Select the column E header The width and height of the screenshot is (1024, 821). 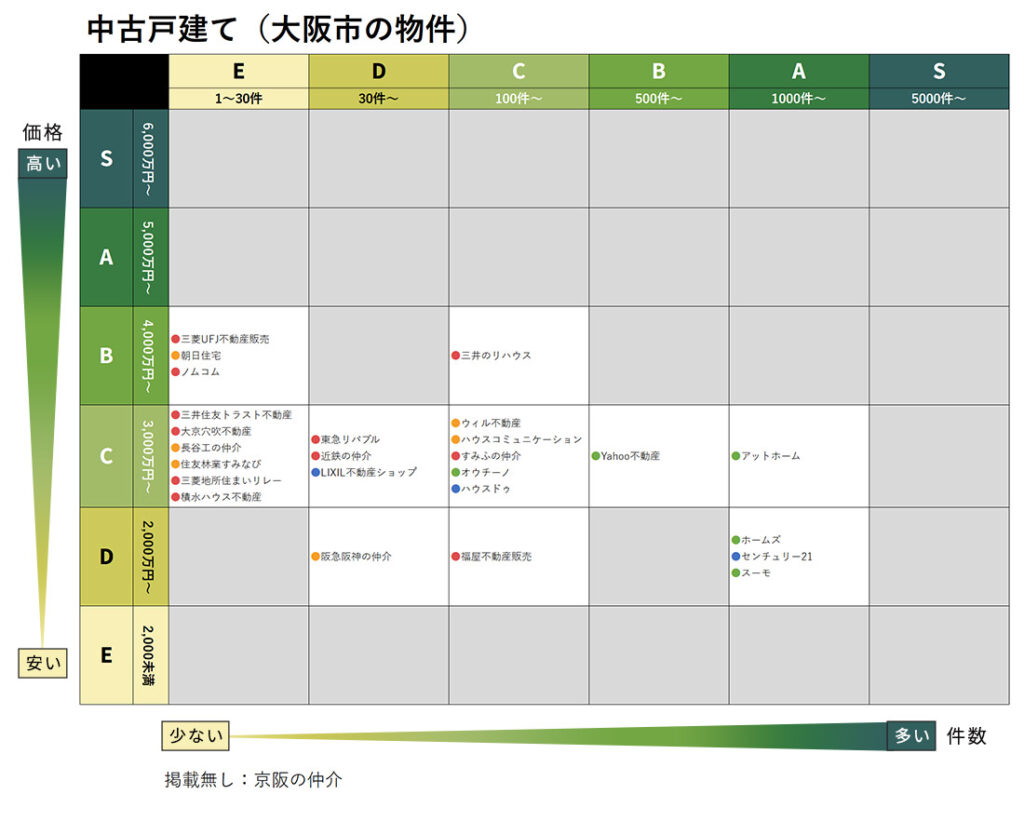[238, 71]
